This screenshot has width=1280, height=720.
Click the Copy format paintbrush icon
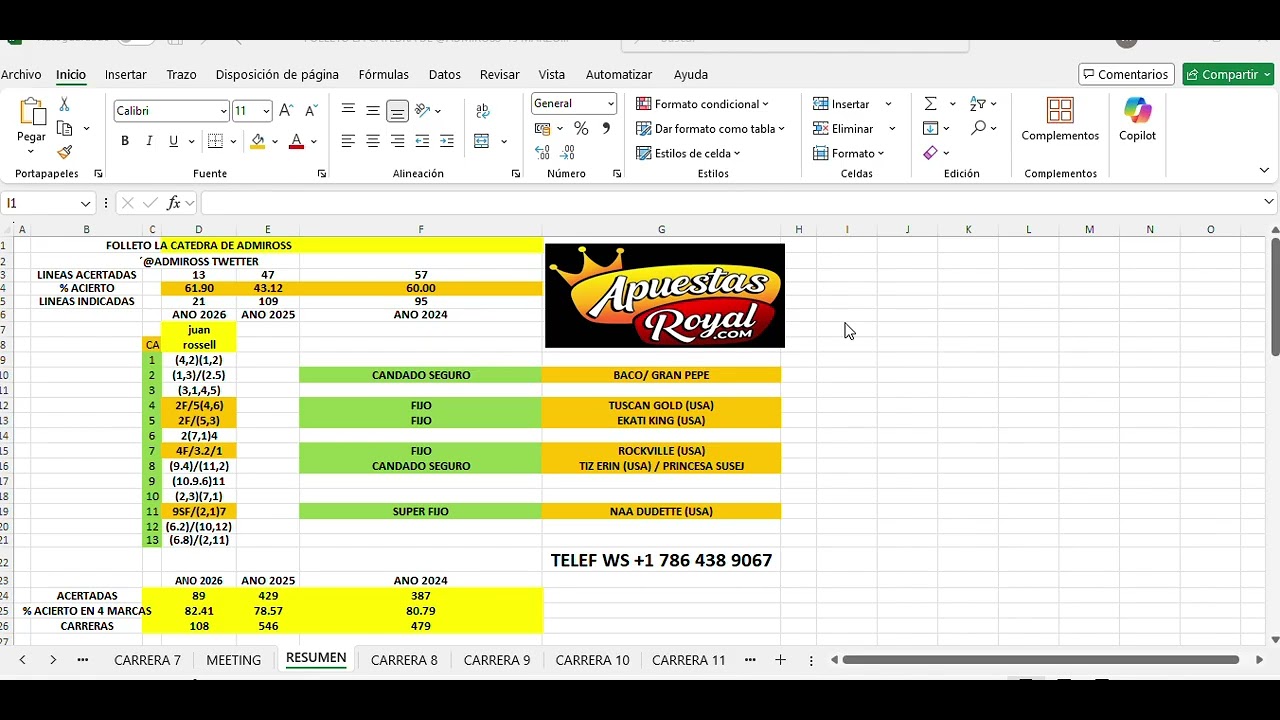pyautogui.click(x=64, y=152)
